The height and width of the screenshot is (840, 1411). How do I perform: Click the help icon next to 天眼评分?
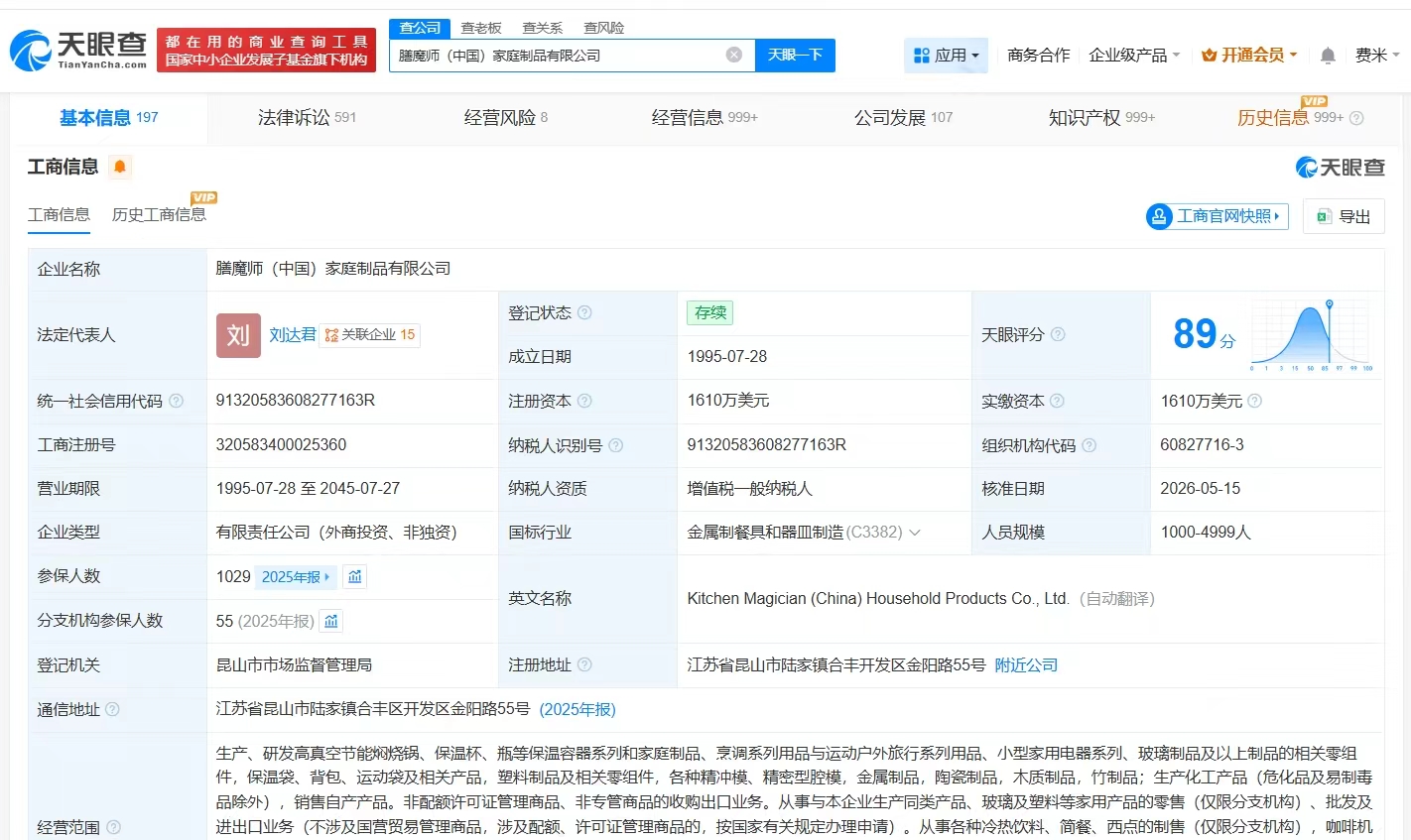click(1058, 334)
